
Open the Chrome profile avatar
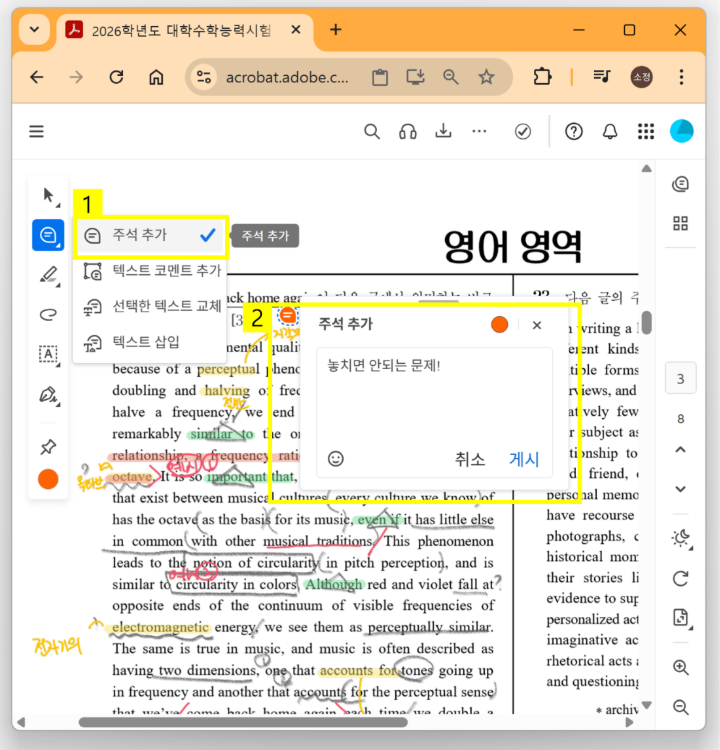coord(642,77)
